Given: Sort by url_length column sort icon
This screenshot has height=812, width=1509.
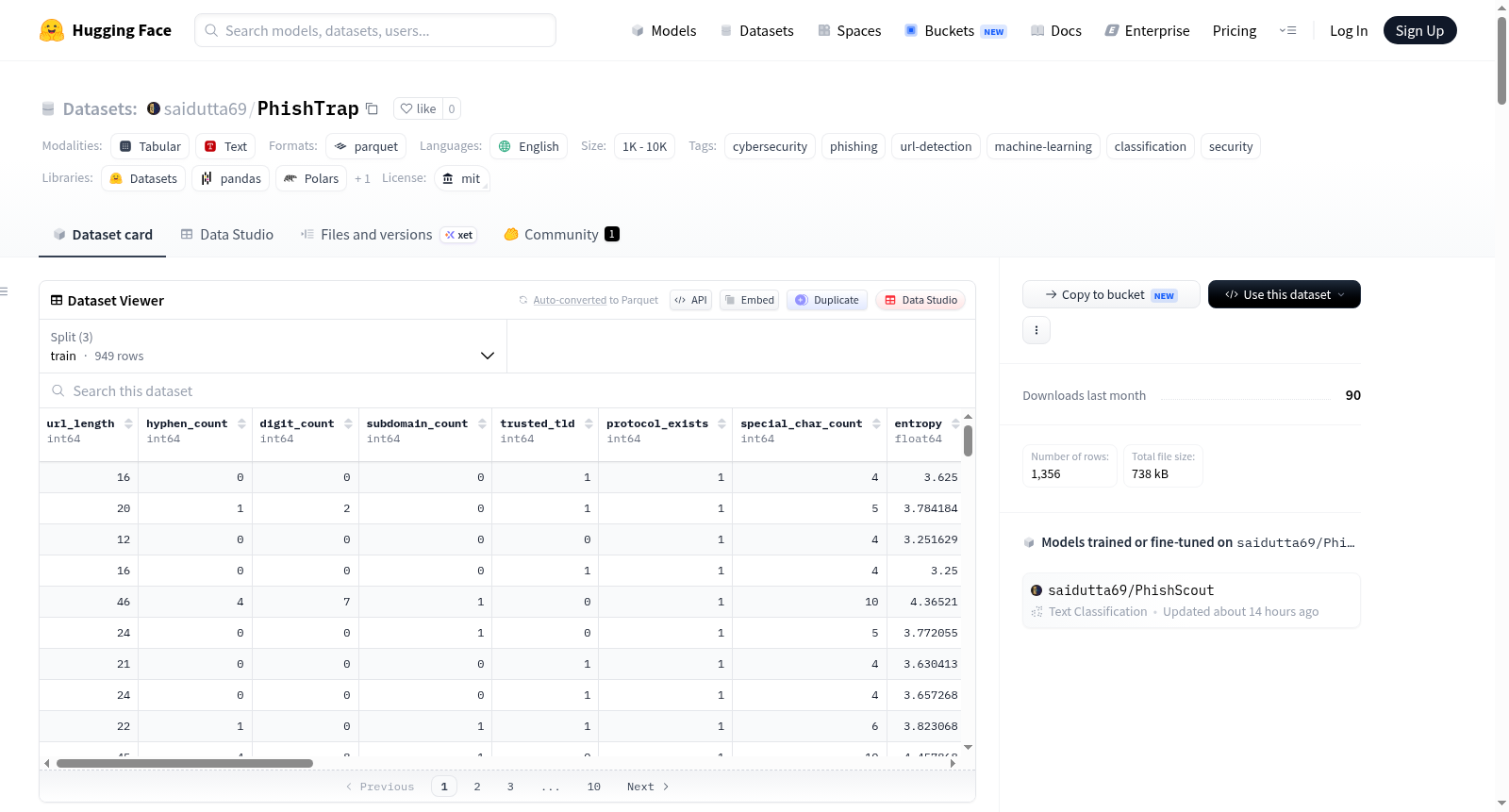Looking at the screenshot, I should pyautogui.click(x=128, y=423).
